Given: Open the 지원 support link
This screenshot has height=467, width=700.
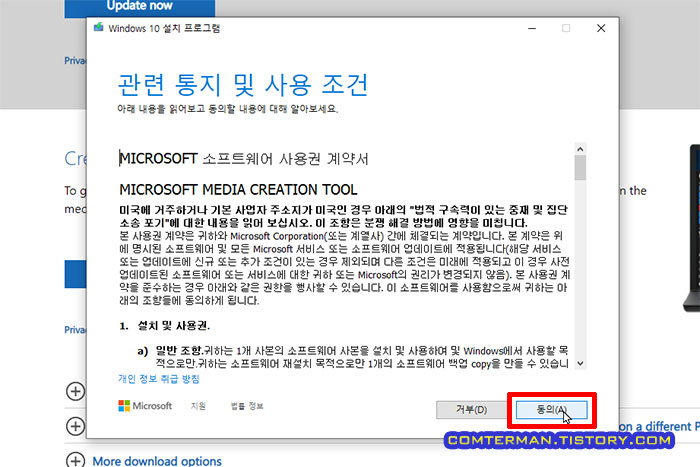Looking at the screenshot, I should pyautogui.click(x=198, y=406).
